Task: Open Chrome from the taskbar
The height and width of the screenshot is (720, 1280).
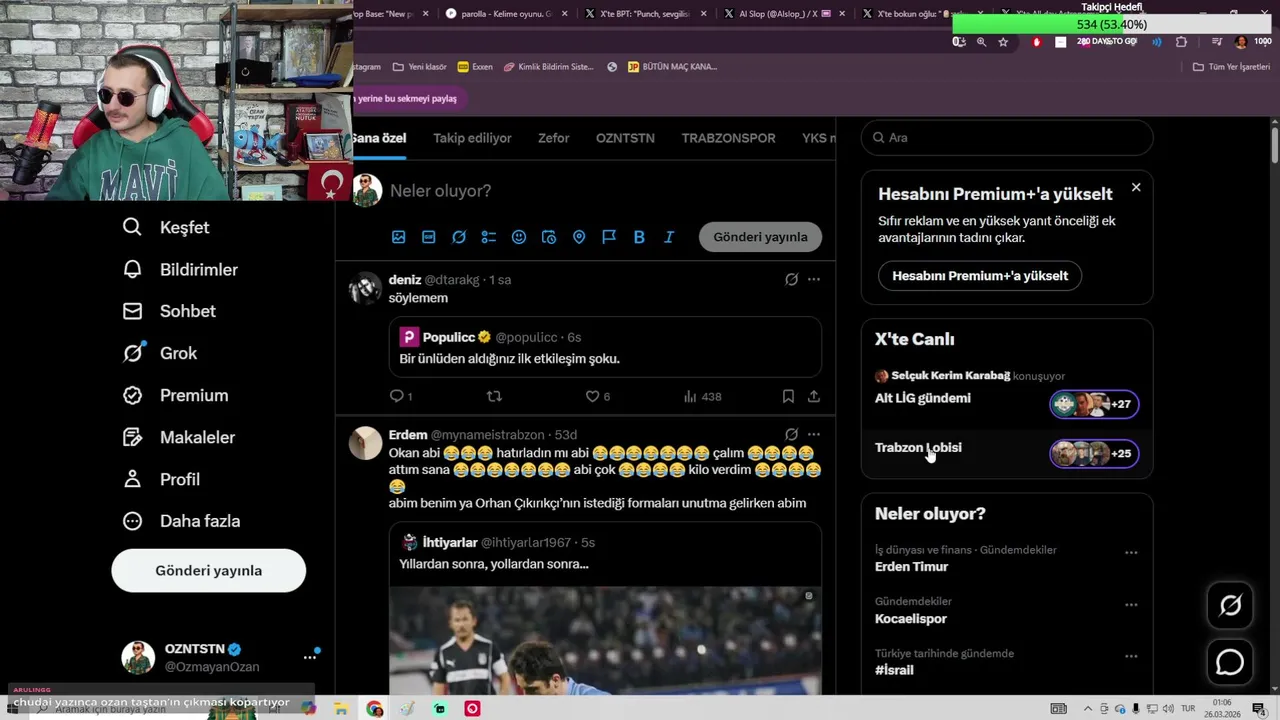Action: [x=375, y=709]
